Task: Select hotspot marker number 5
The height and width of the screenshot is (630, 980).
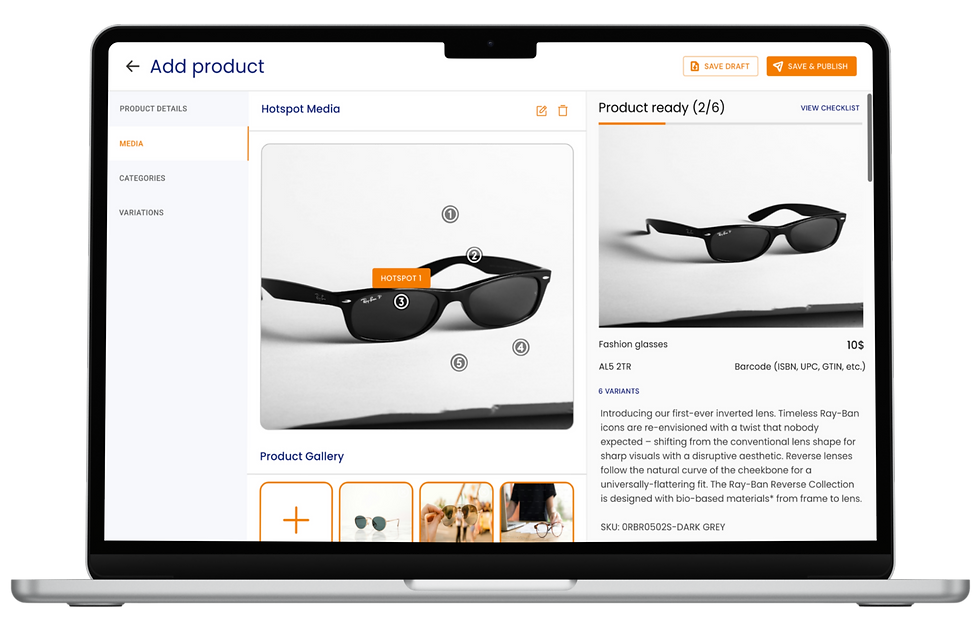Action: pyautogui.click(x=459, y=362)
